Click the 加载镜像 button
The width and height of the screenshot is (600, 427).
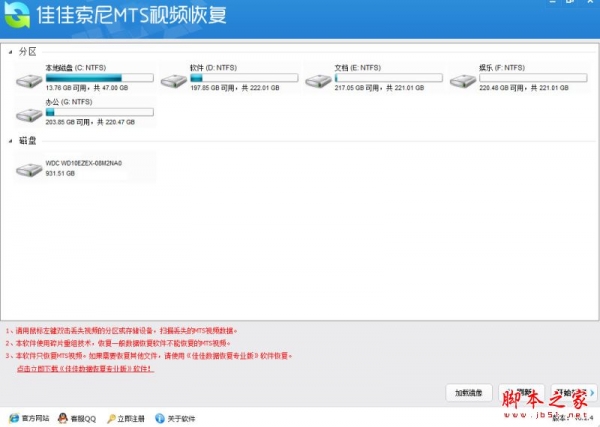point(469,393)
